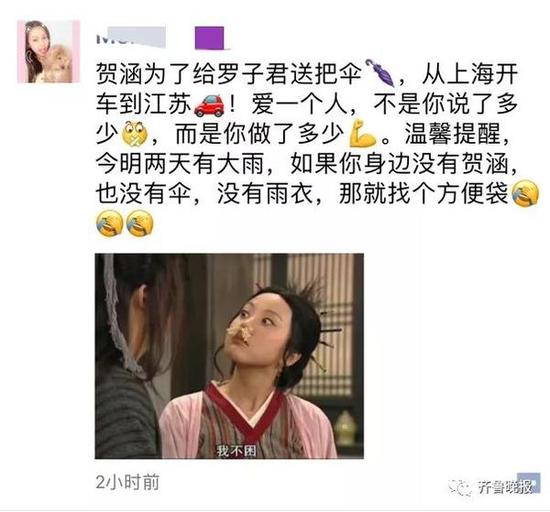
Task: Open the poster's profile avatar
Action: pos(49,52)
